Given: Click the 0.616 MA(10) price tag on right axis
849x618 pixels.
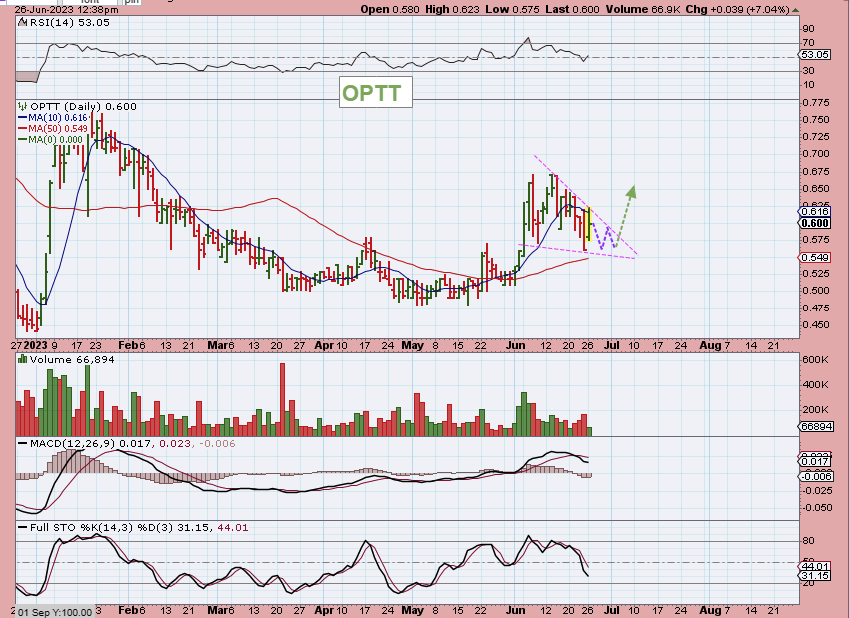Looking at the screenshot, I should click(x=815, y=212).
